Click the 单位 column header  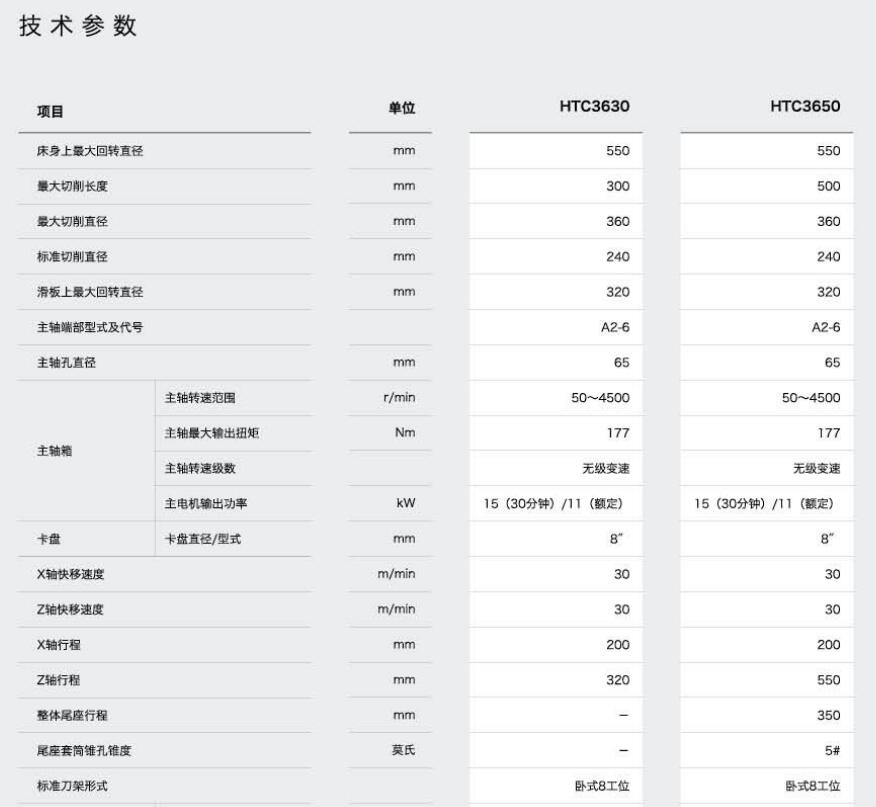[402, 108]
